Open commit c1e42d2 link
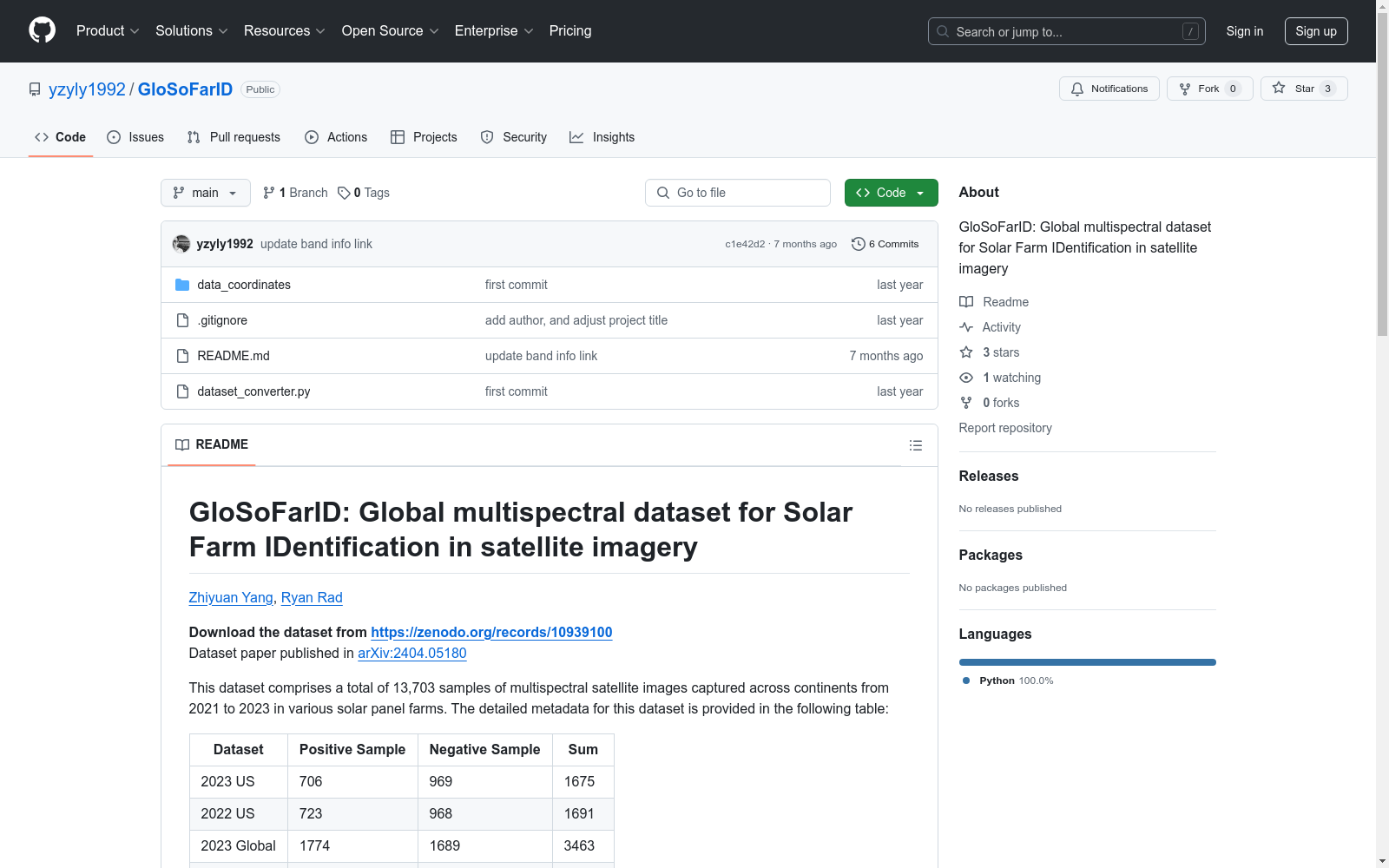Viewport: 1389px width, 868px height. (745, 244)
